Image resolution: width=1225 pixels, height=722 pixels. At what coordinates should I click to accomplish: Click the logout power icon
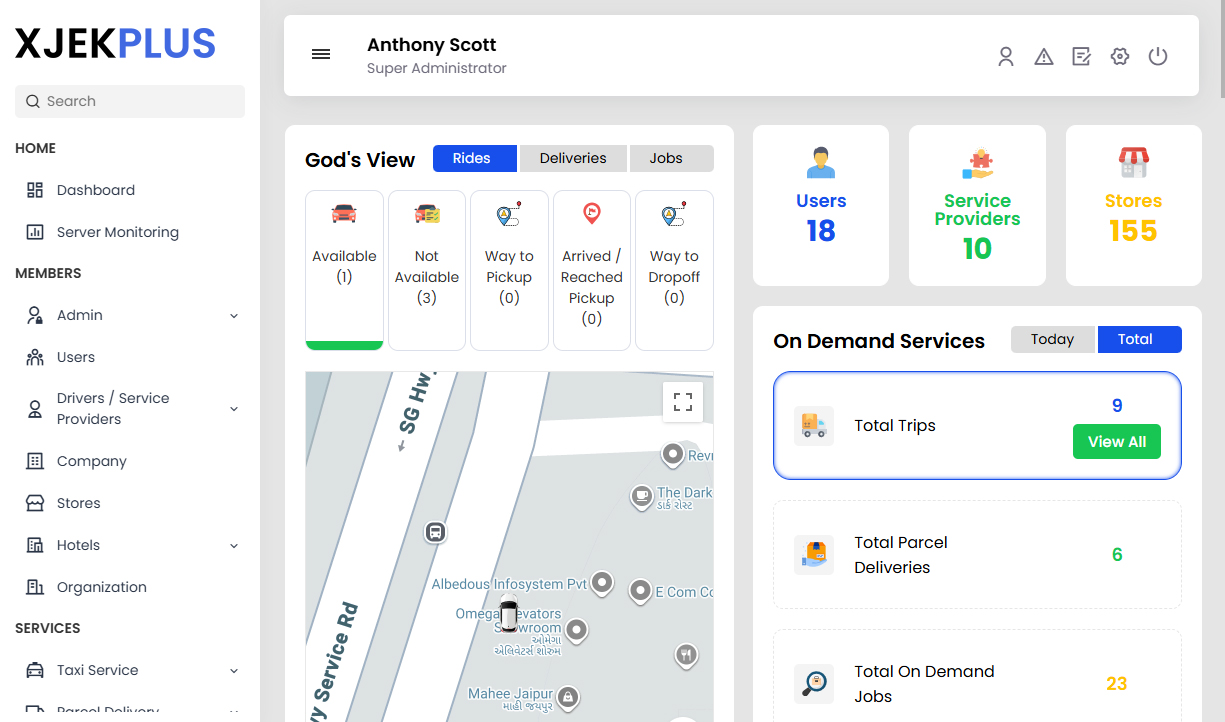coord(1158,56)
